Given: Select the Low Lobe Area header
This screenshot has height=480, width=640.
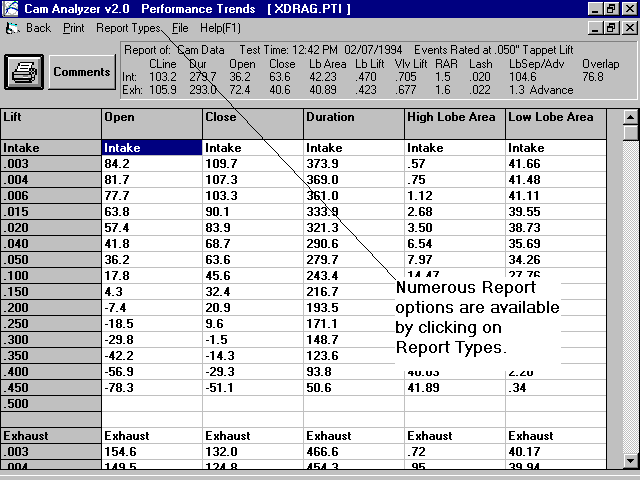Looking at the screenshot, I should tap(556, 124).
